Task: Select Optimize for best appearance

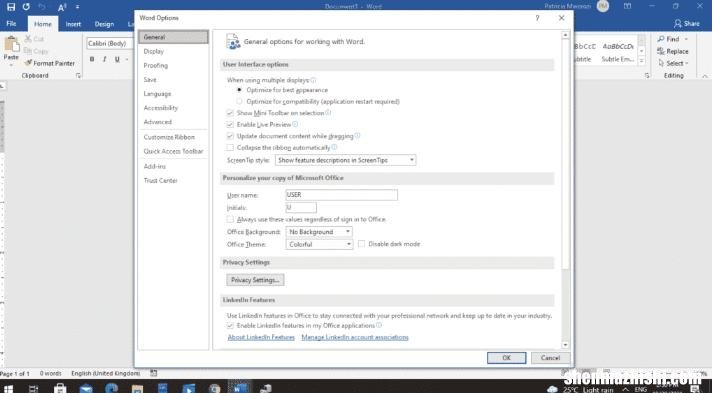Action: 239,90
